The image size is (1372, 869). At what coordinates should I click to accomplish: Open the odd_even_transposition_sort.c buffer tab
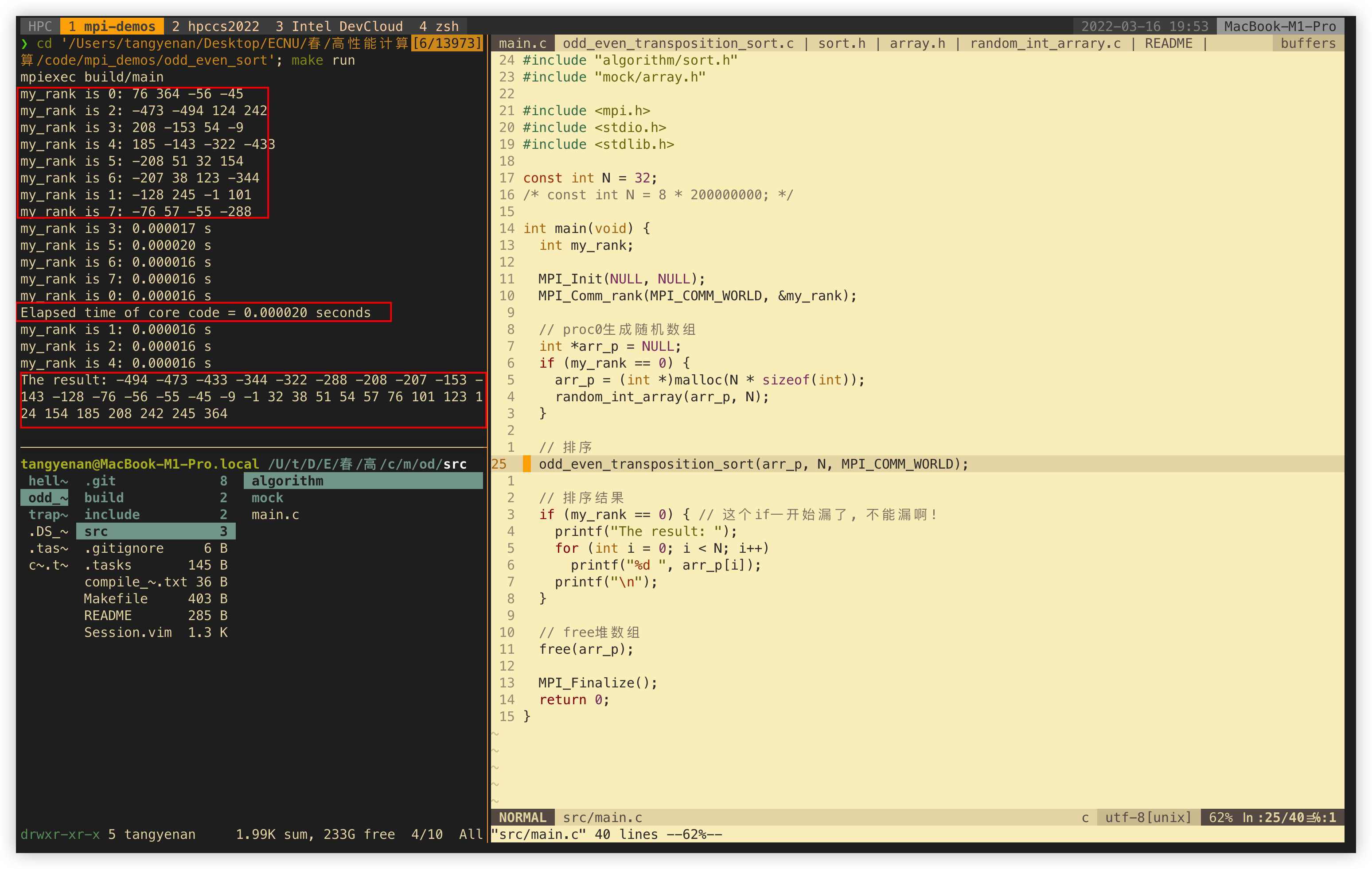point(678,43)
